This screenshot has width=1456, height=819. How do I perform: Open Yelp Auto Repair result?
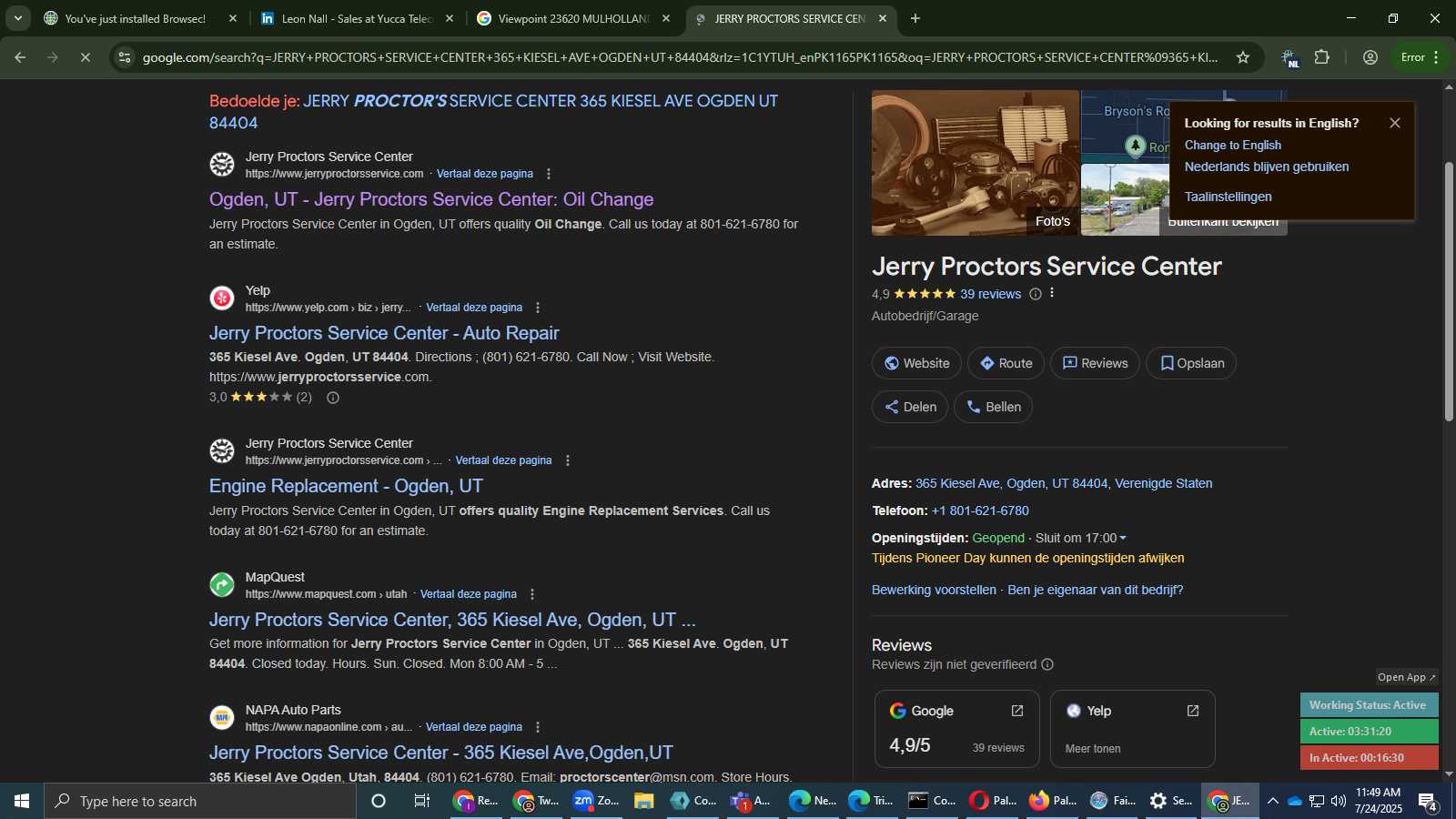384,333
